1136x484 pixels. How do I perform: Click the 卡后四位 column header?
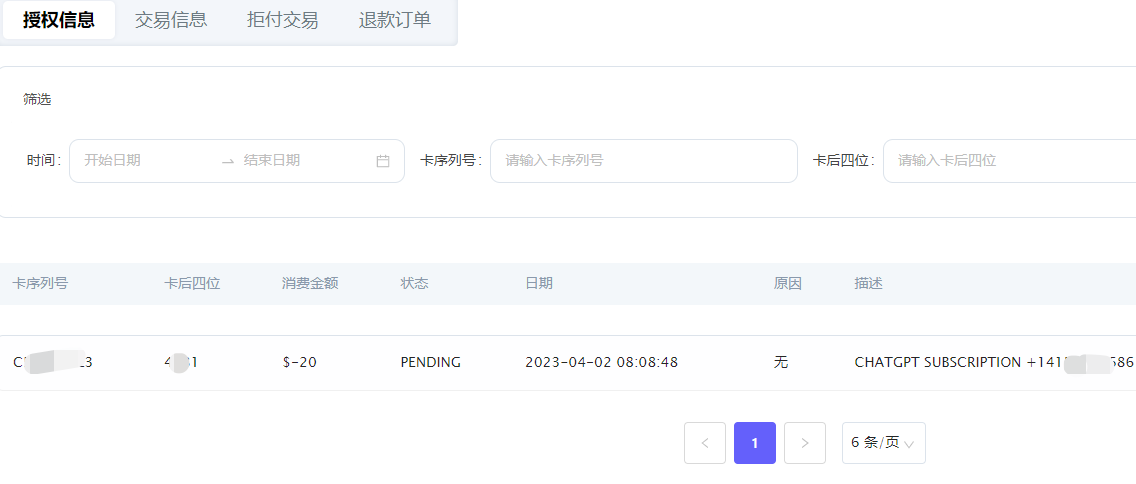tap(192, 283)
